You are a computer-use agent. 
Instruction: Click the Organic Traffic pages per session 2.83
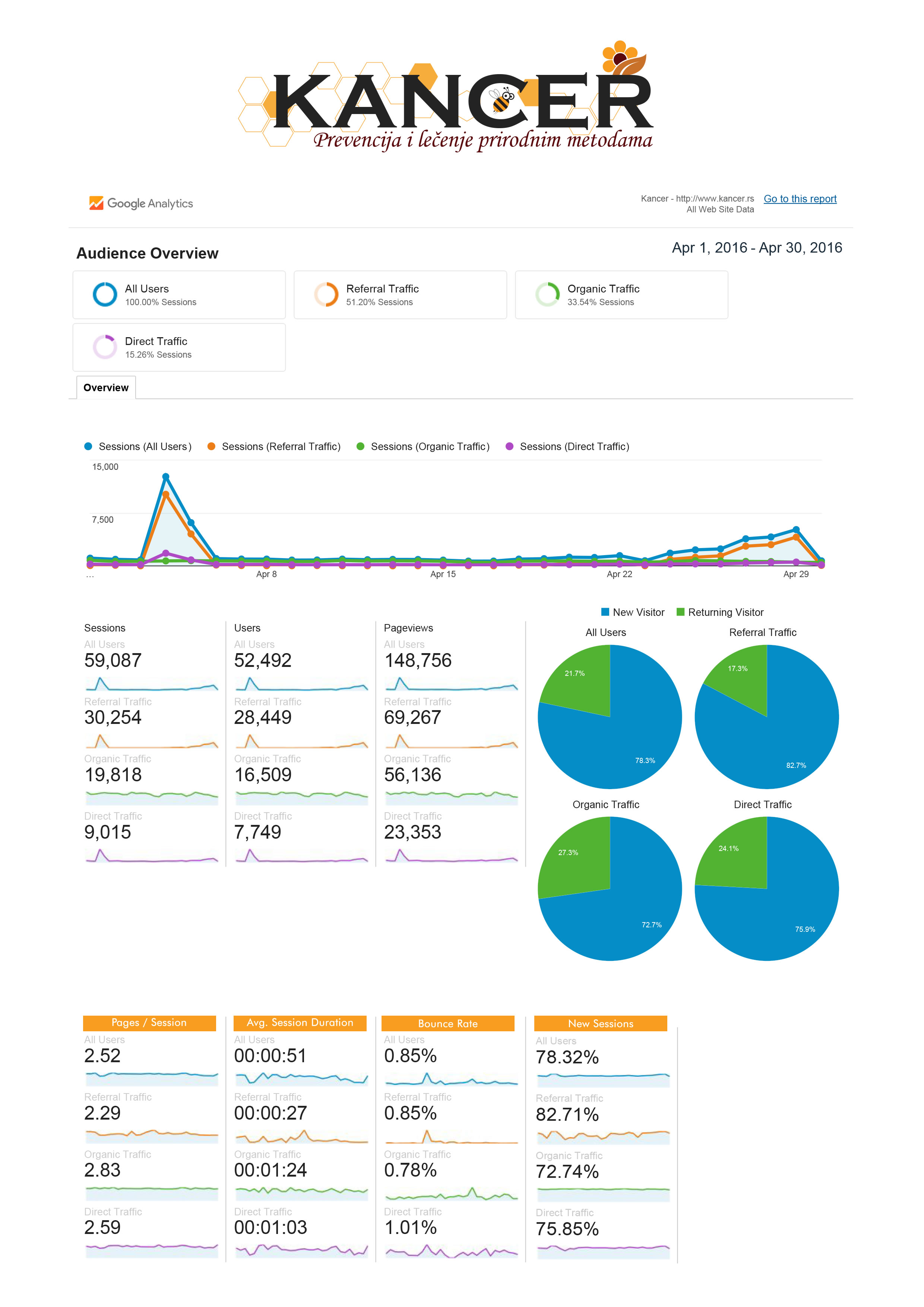(102, 1170)
